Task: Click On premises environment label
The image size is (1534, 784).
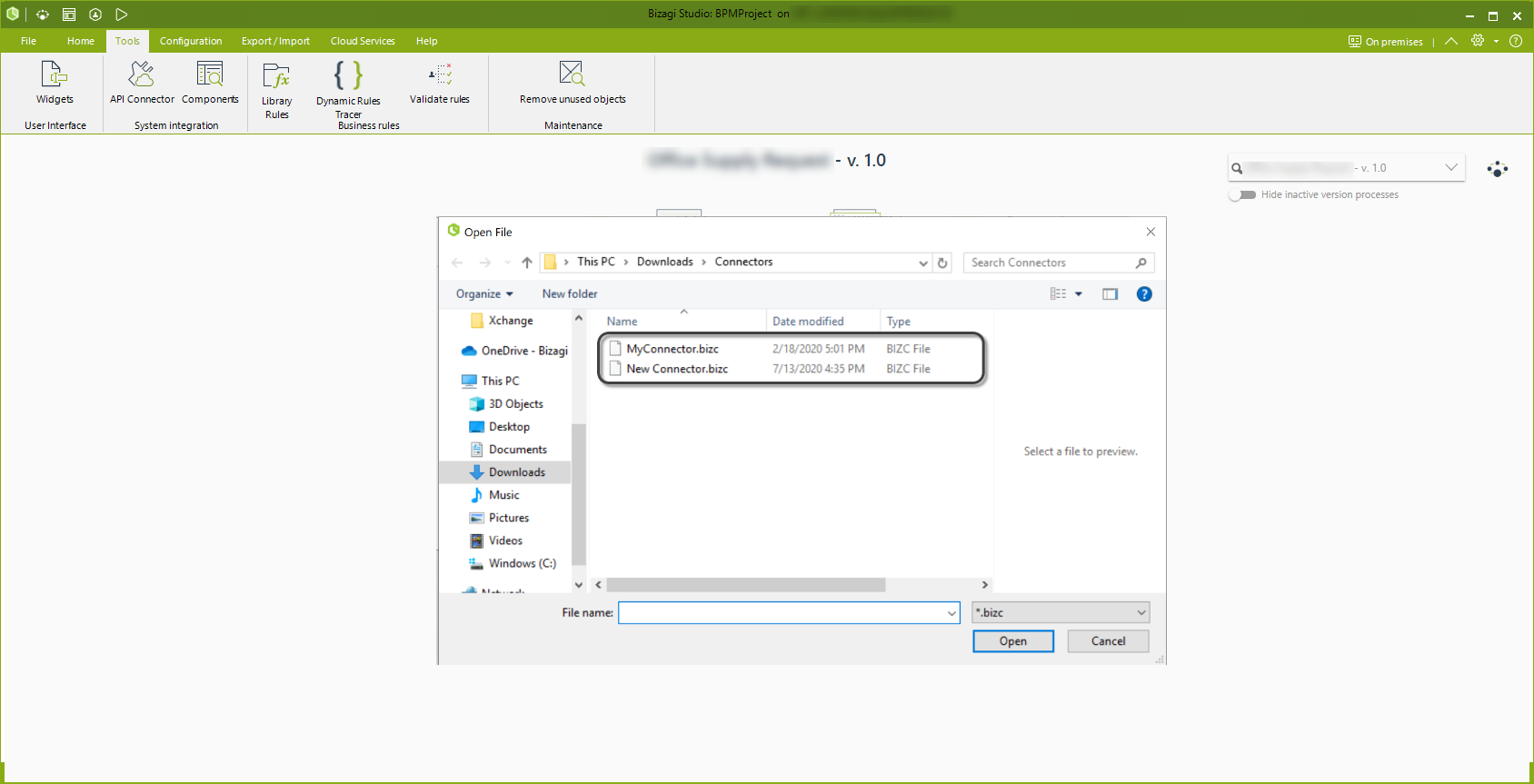Action: coord(1386,42)
